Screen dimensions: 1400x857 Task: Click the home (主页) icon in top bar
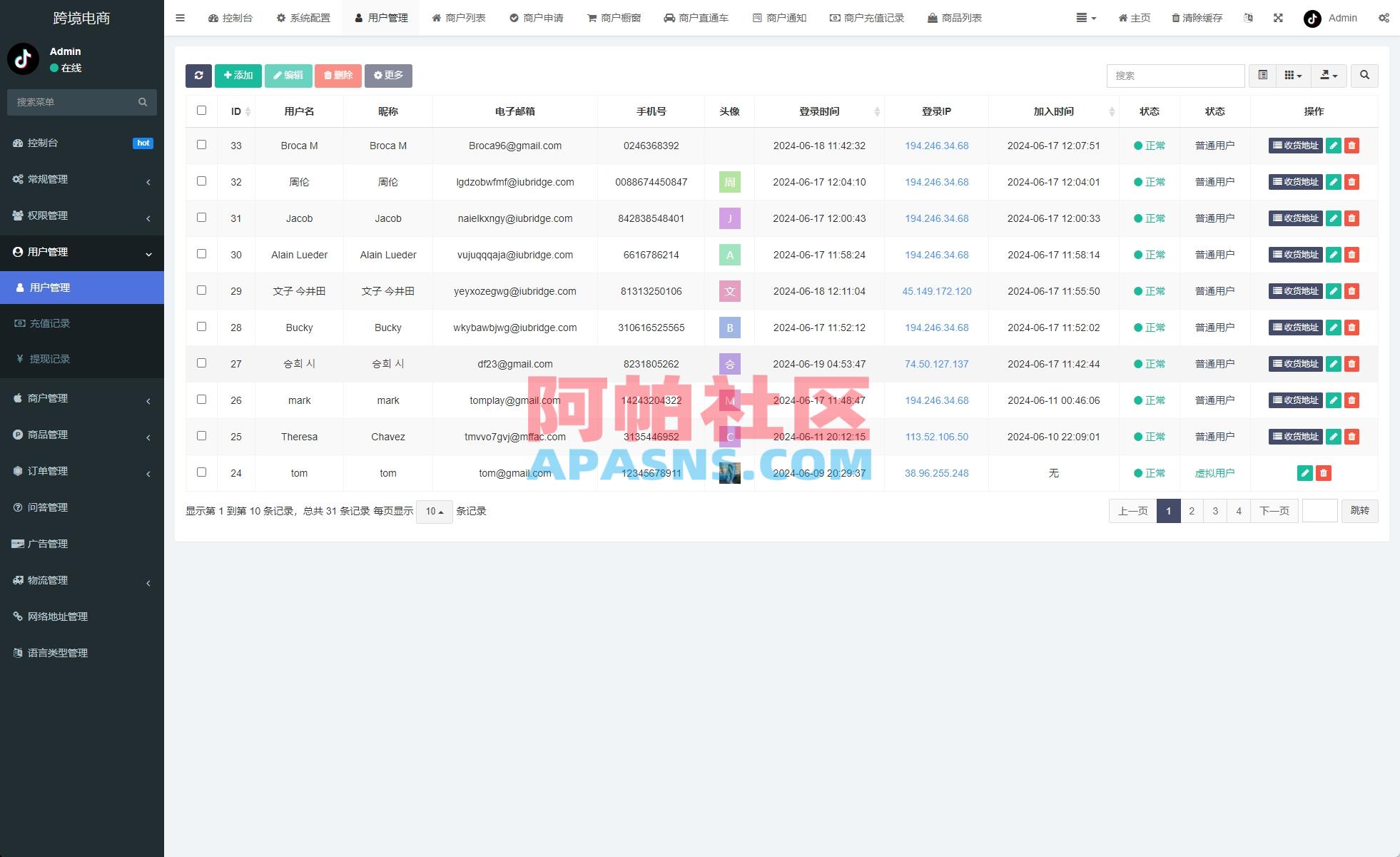(1122, 18)
